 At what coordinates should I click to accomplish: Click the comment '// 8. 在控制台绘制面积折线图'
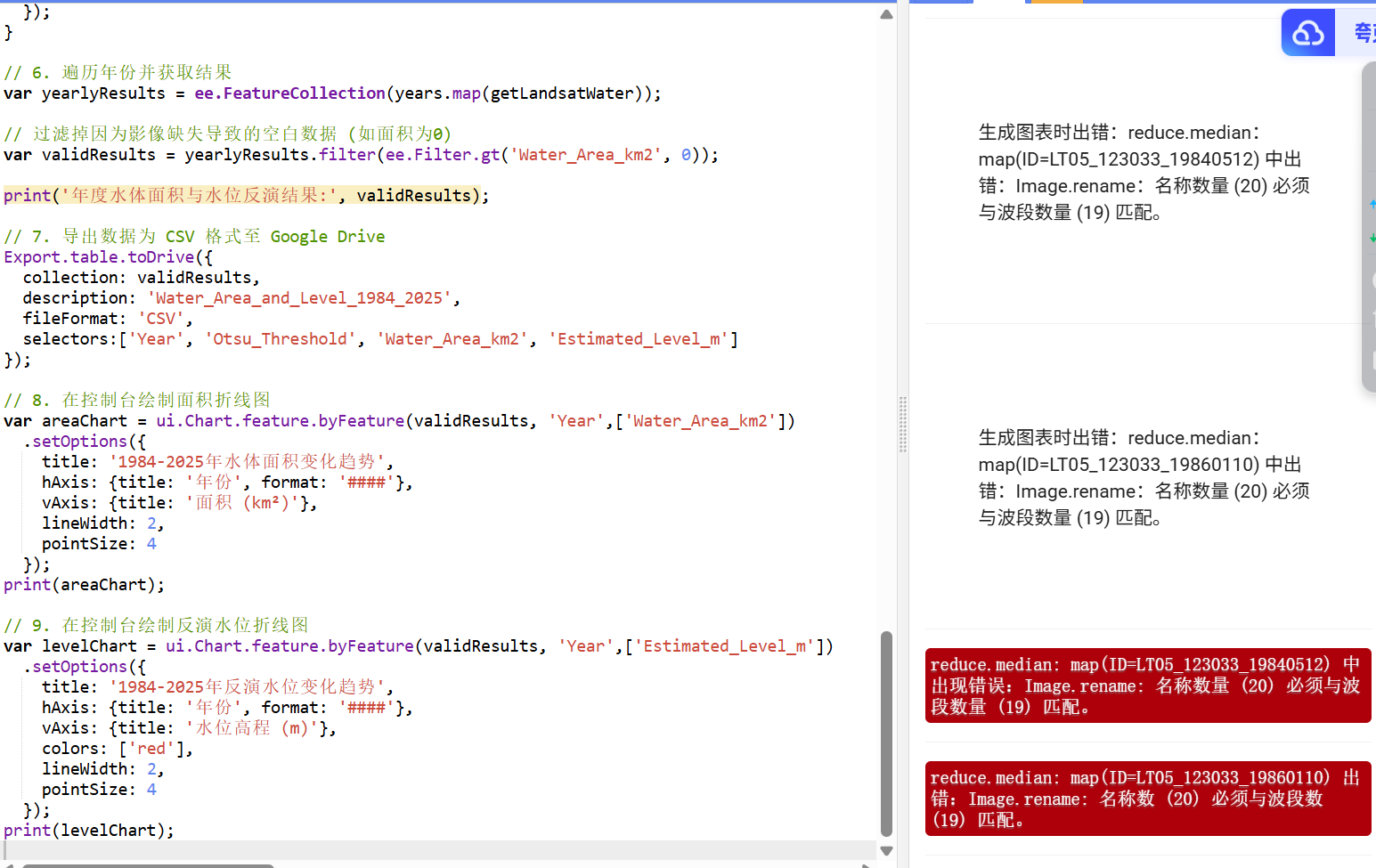(136, 401)
